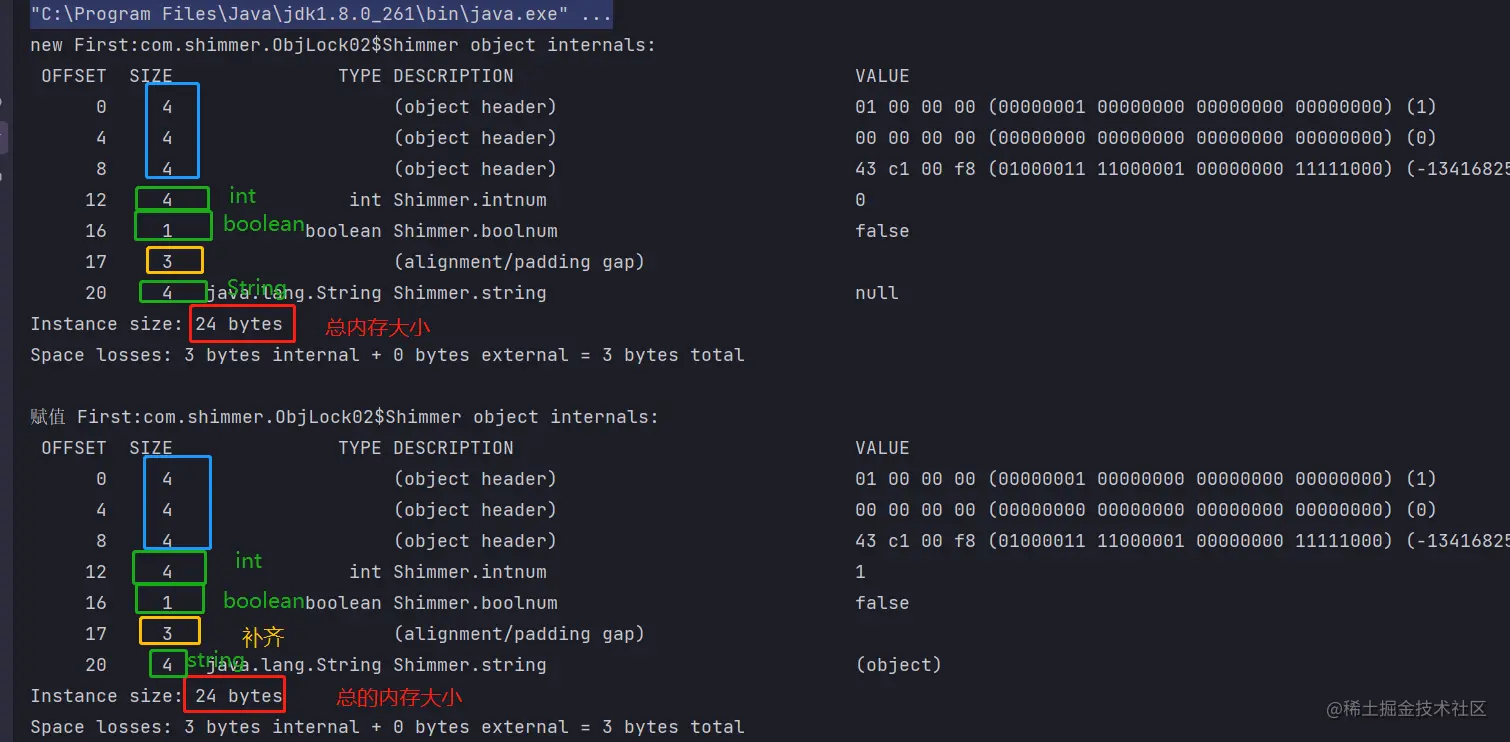Click the DESCRIPTION column header in second table
This screenshot has height=742, width=1510.
pos(453,448)
